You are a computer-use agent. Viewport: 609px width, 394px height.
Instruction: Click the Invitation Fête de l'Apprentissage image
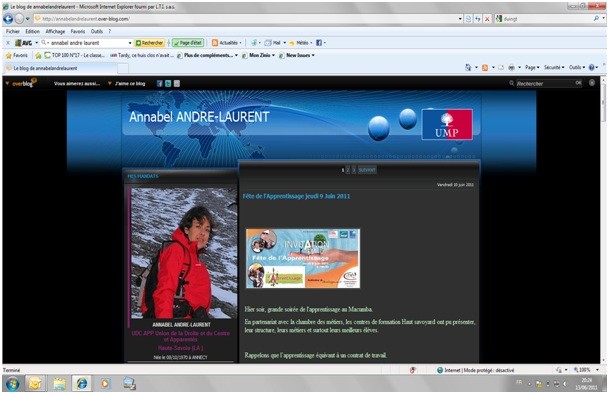[x=303, y=258]
